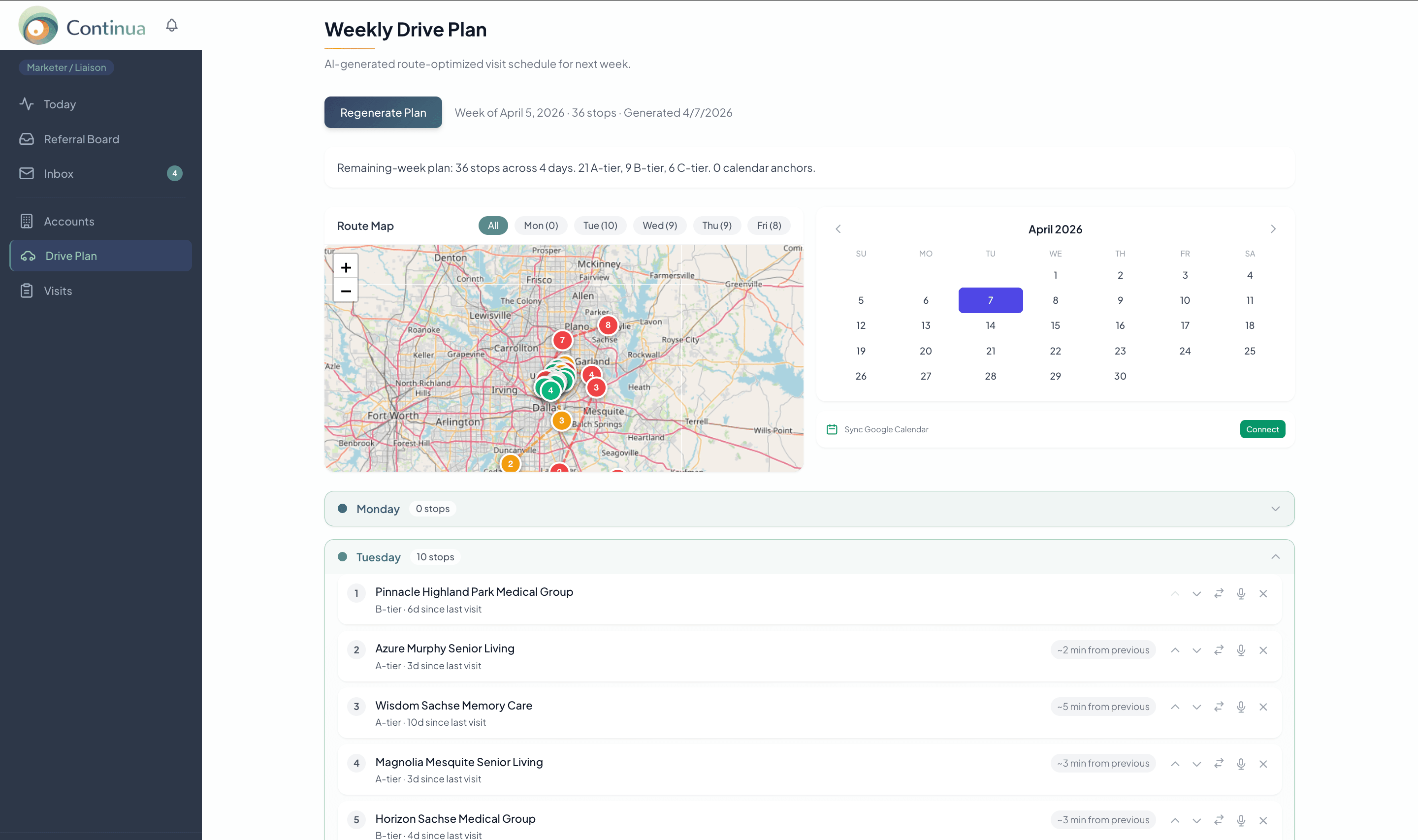
Task: Select the All route filter pill
Action: click(492, 226)
